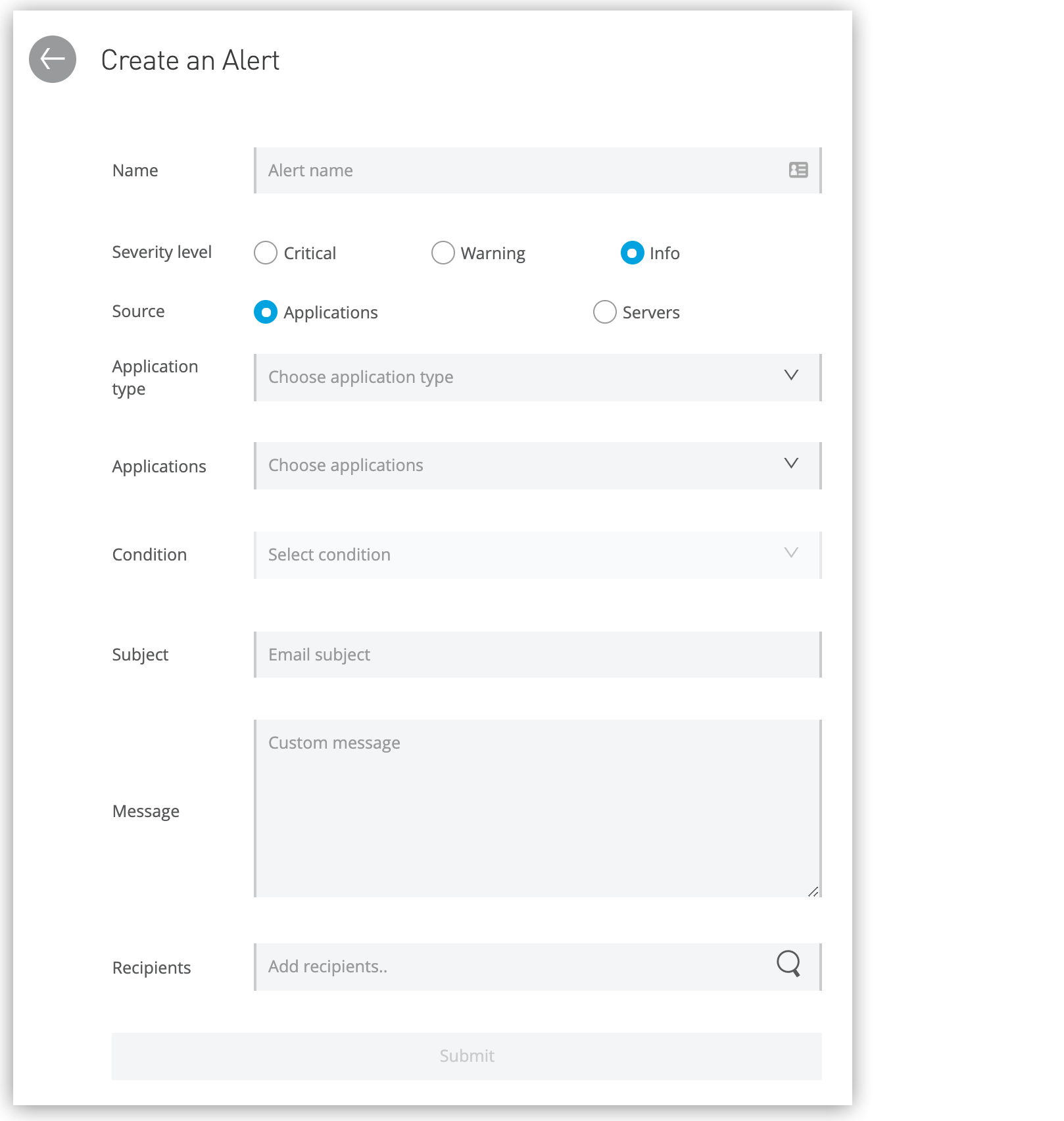Click the Alert name input field
1064x1121 pixels.
(x=460, y=170)
